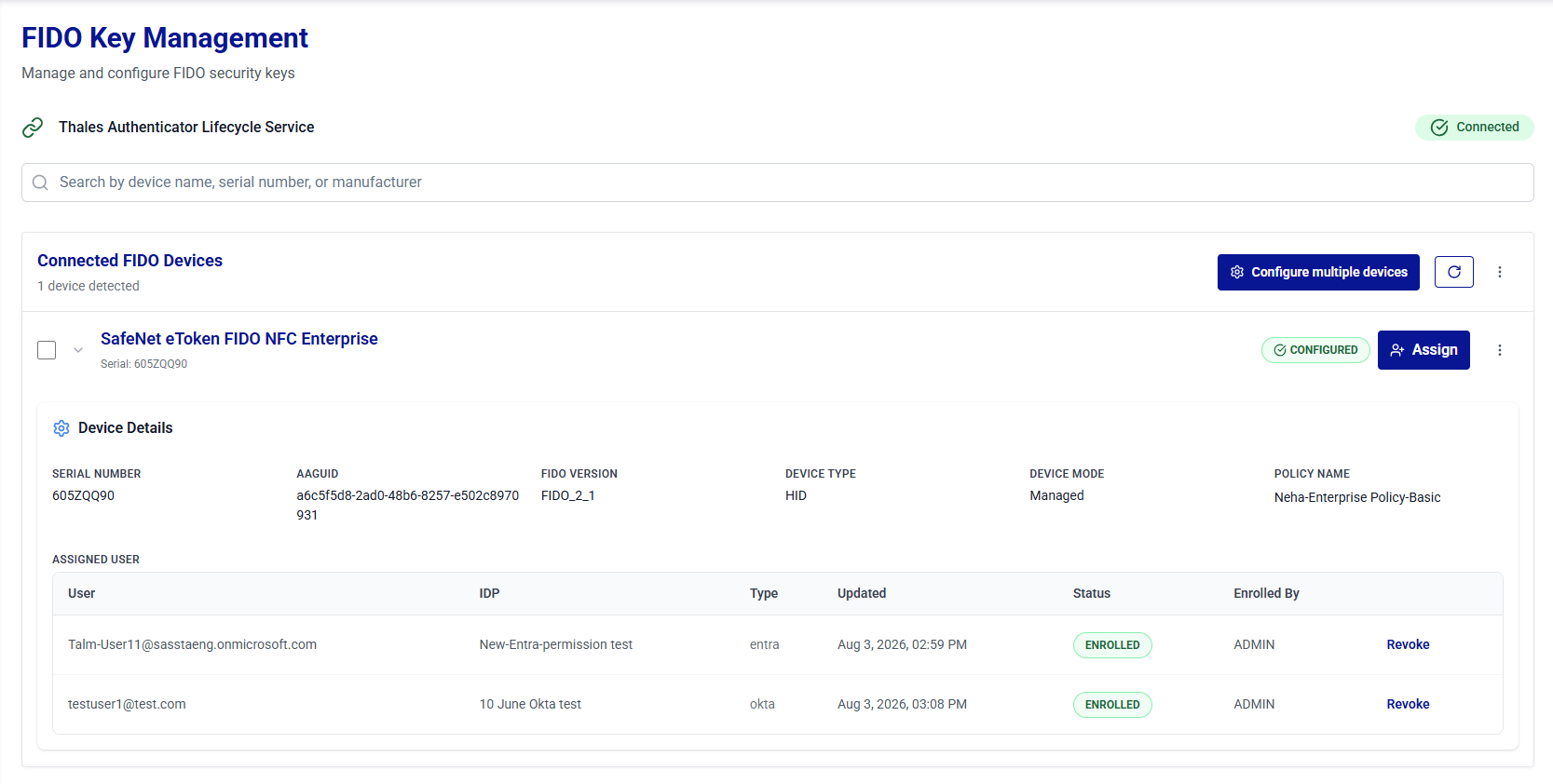
Task: Click the IDP column header
Action: tap(490, 593)
